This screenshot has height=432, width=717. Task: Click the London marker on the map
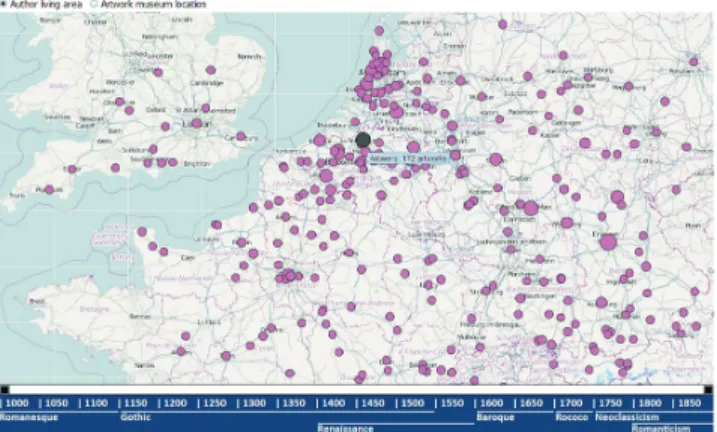pyautogui.click(x=197, y=123)
